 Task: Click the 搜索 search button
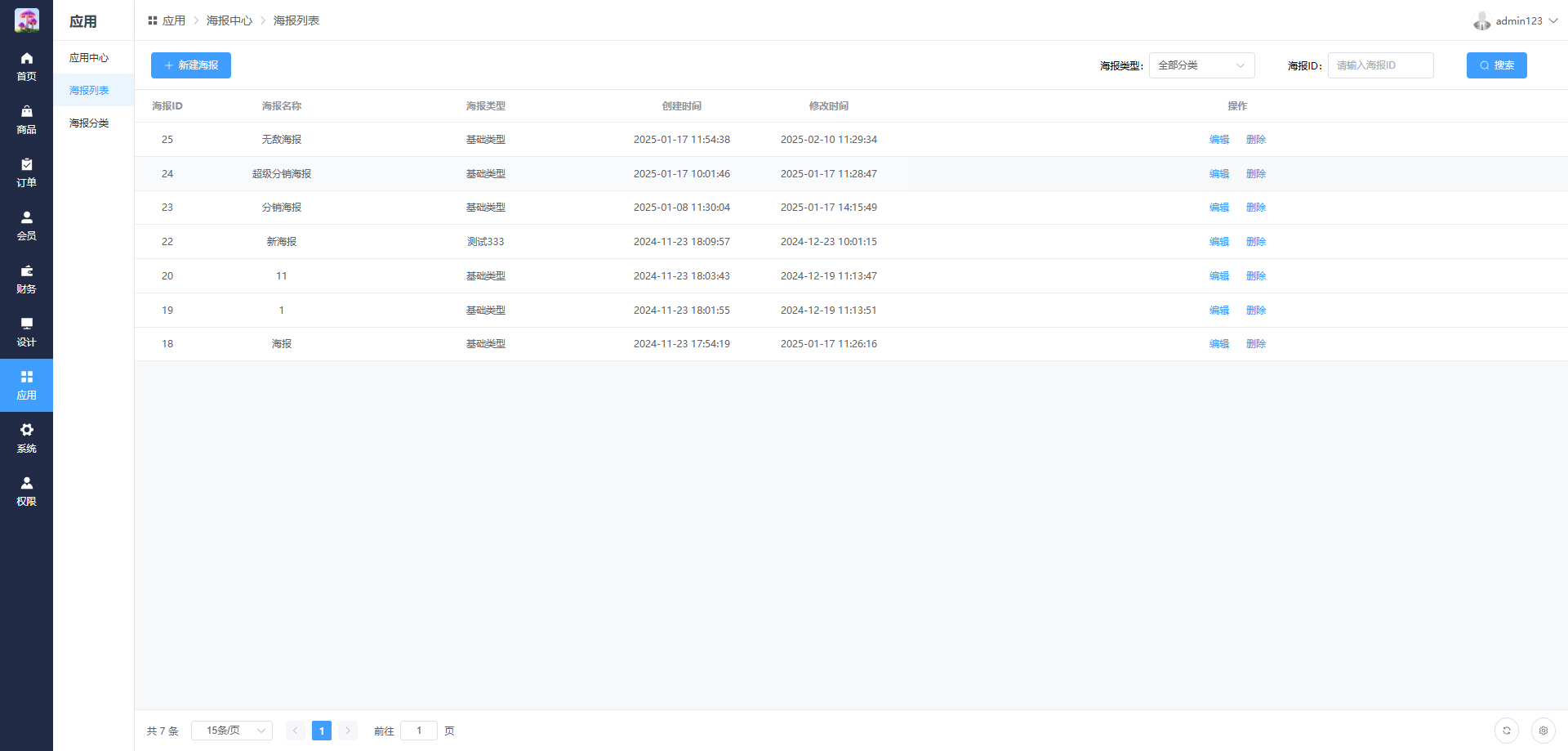point(1496,65)
